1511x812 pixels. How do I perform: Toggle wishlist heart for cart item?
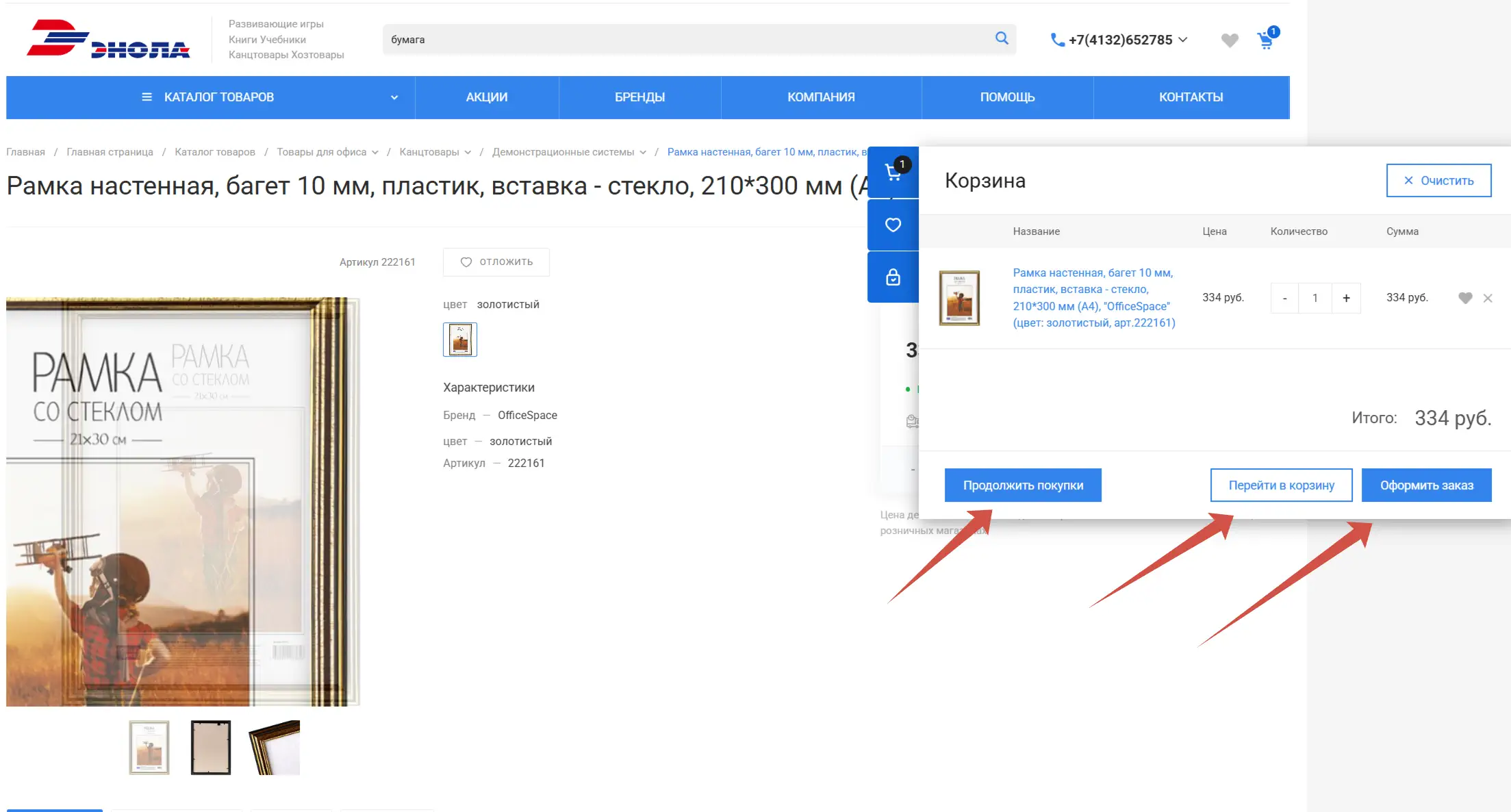point(1465,298)
